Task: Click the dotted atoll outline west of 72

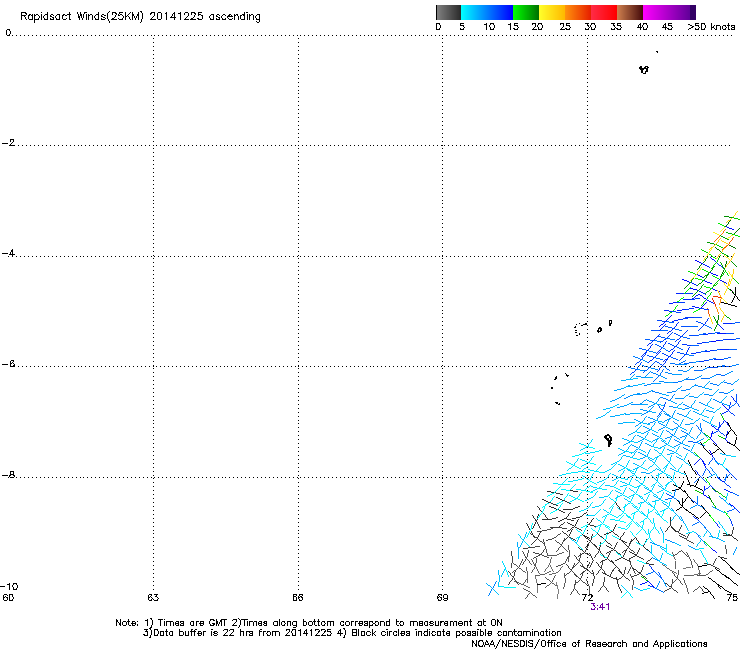Action: [x=580, y=329]
